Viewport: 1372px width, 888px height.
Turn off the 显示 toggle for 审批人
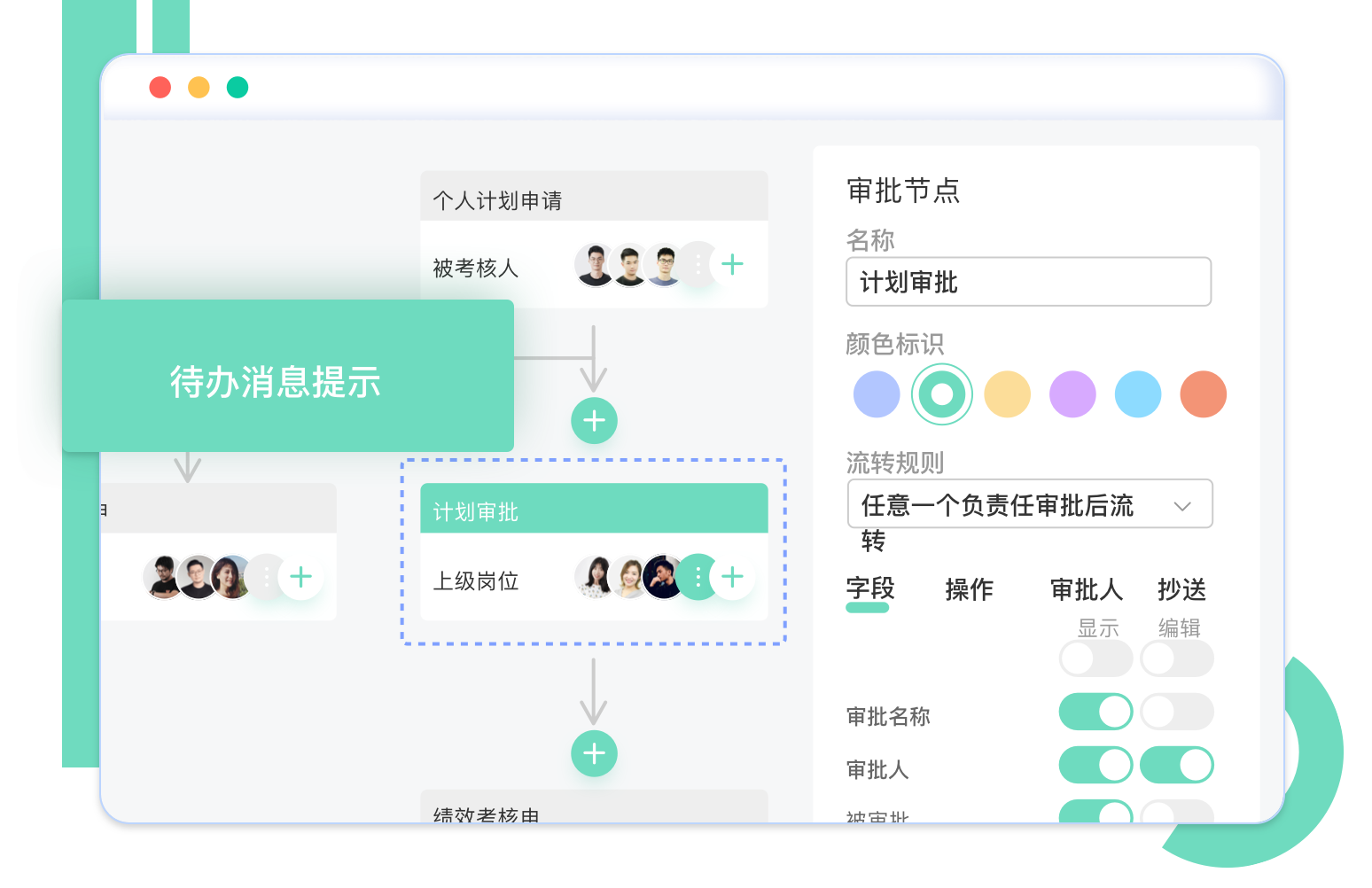tap(1095, 764)
